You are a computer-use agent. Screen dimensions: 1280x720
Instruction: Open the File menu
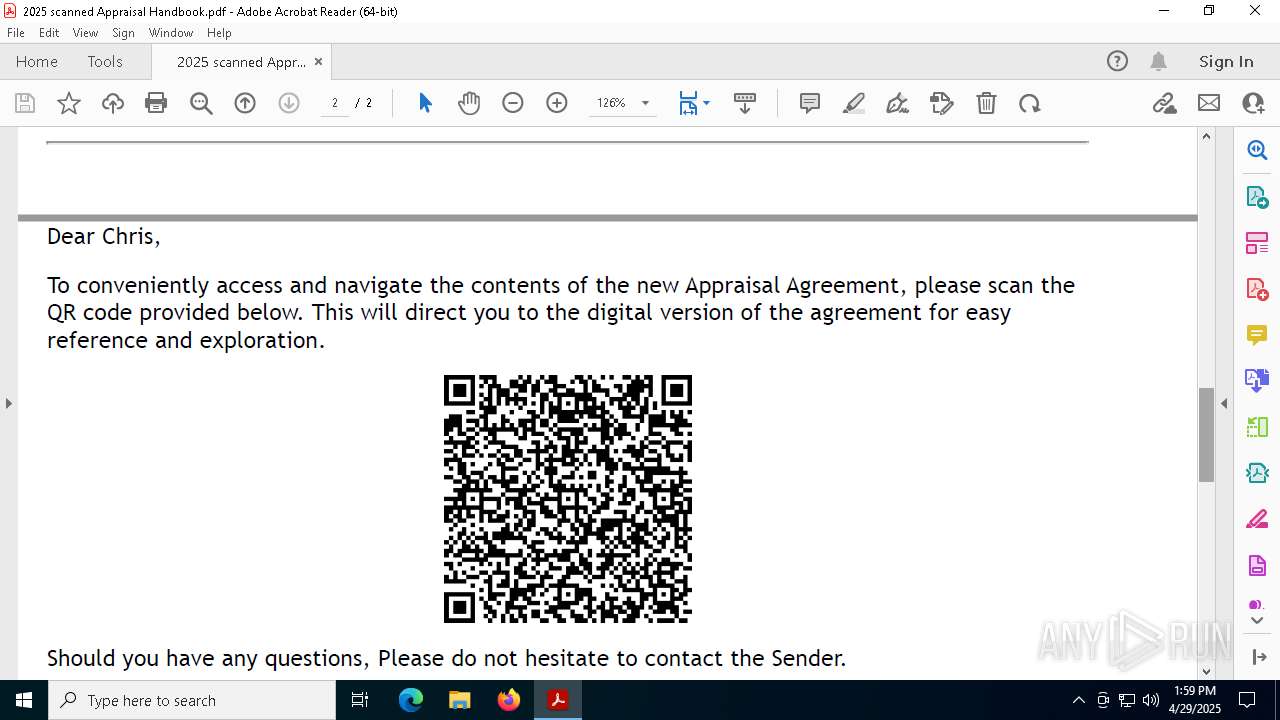coord(16,32)
